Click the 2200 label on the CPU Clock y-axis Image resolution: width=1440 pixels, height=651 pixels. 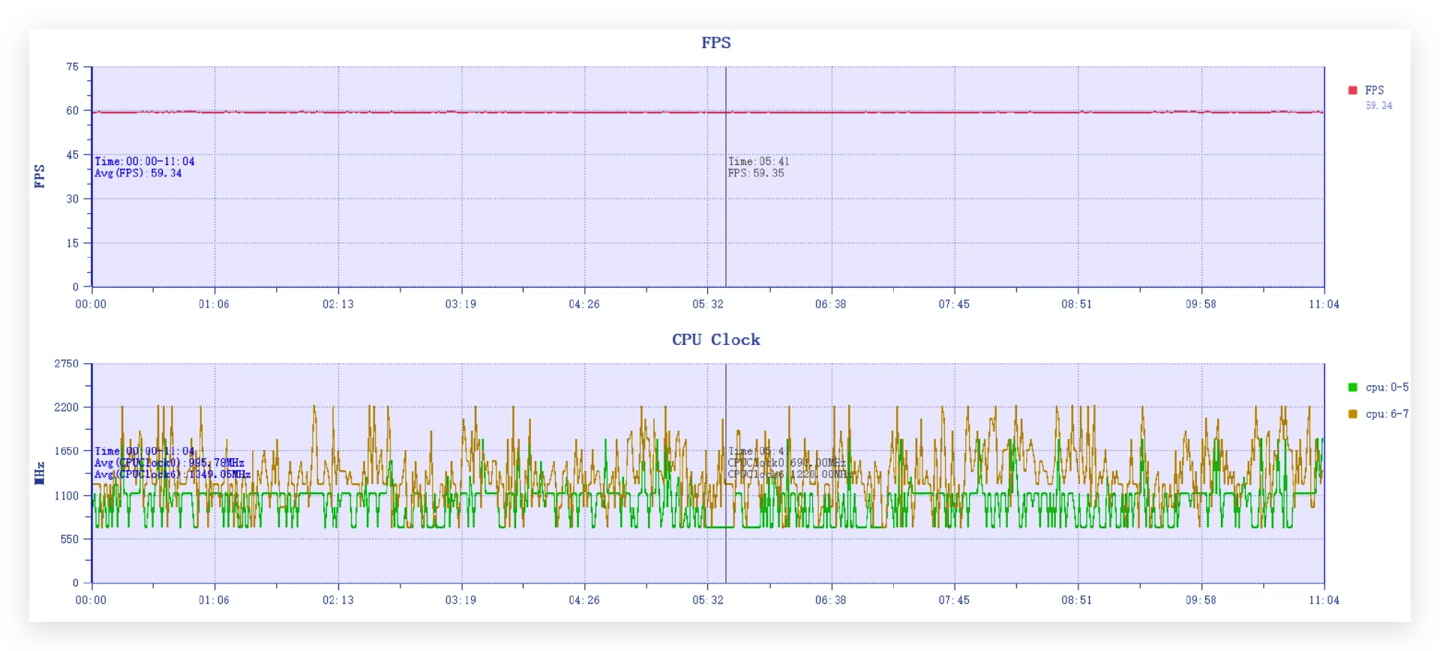tap(67, 407)
